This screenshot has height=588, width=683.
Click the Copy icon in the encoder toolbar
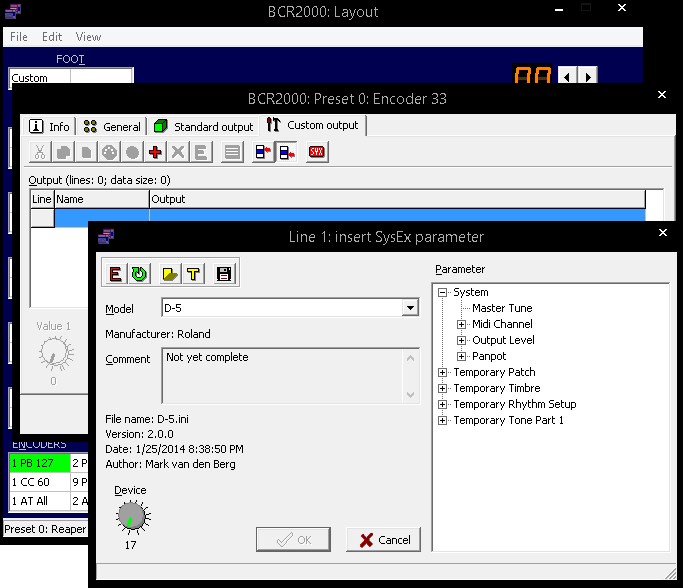64,152
